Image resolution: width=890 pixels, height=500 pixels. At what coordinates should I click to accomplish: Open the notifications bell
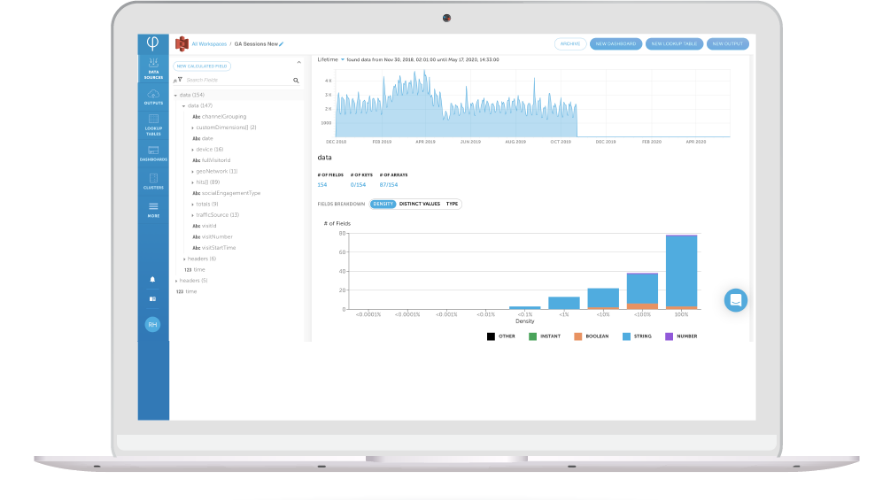[153, 279]
